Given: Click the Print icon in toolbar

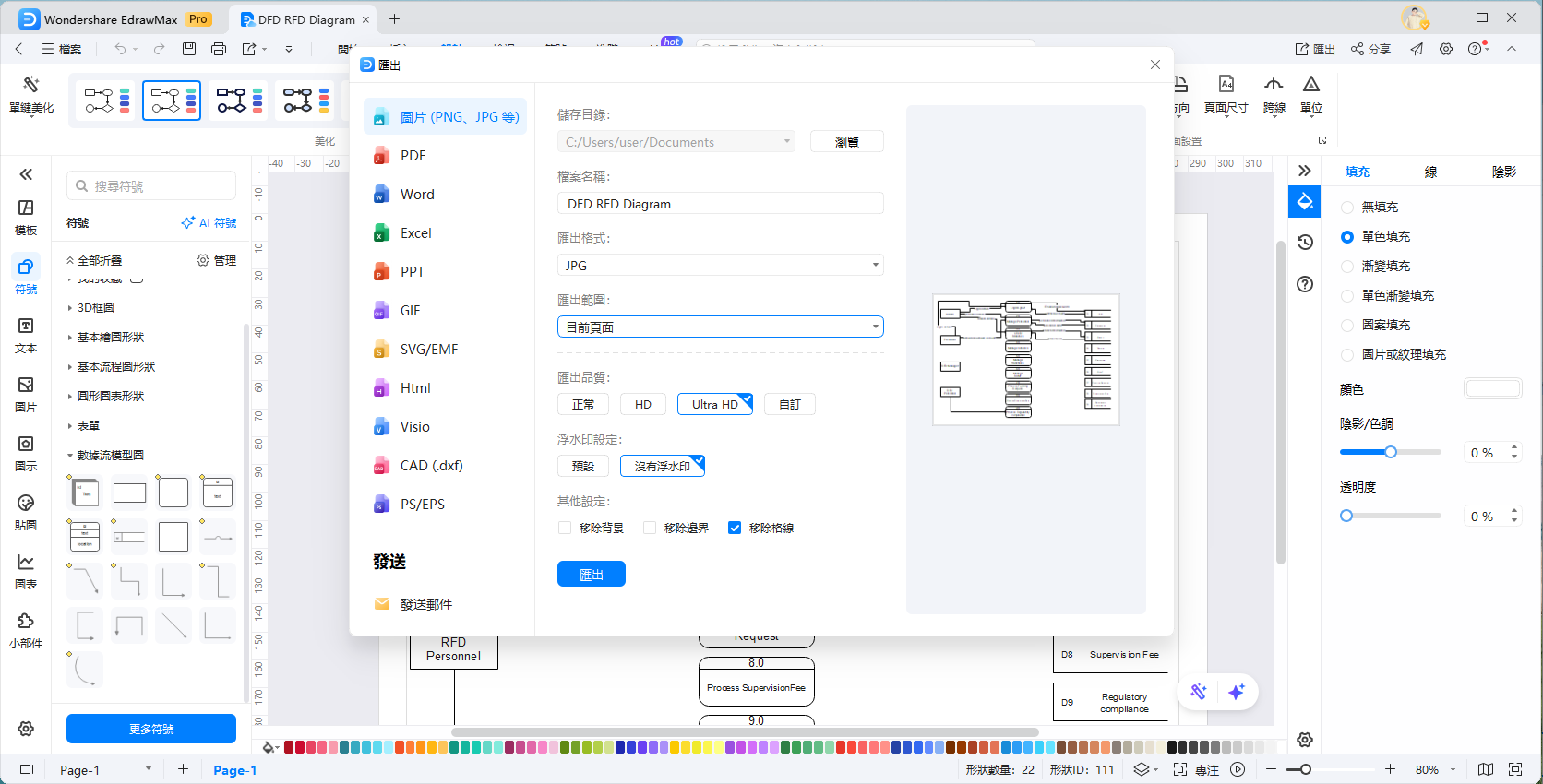Looking at the screenshot, I should (219, 49).
